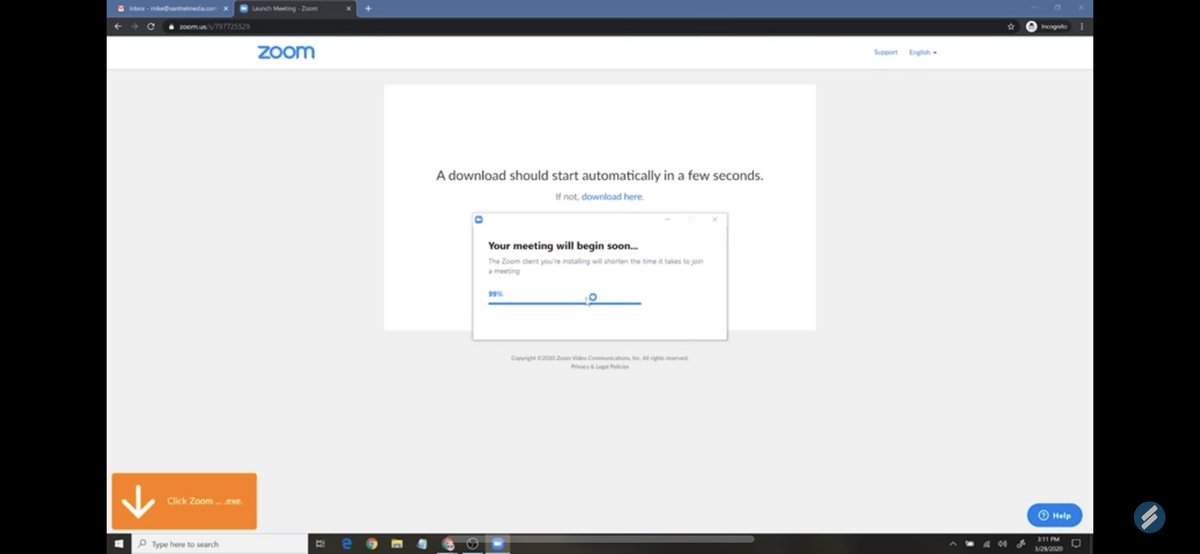Open File Explorer from the taskbar
Screen dimensions: 1200x554
(x=397, y=544)
